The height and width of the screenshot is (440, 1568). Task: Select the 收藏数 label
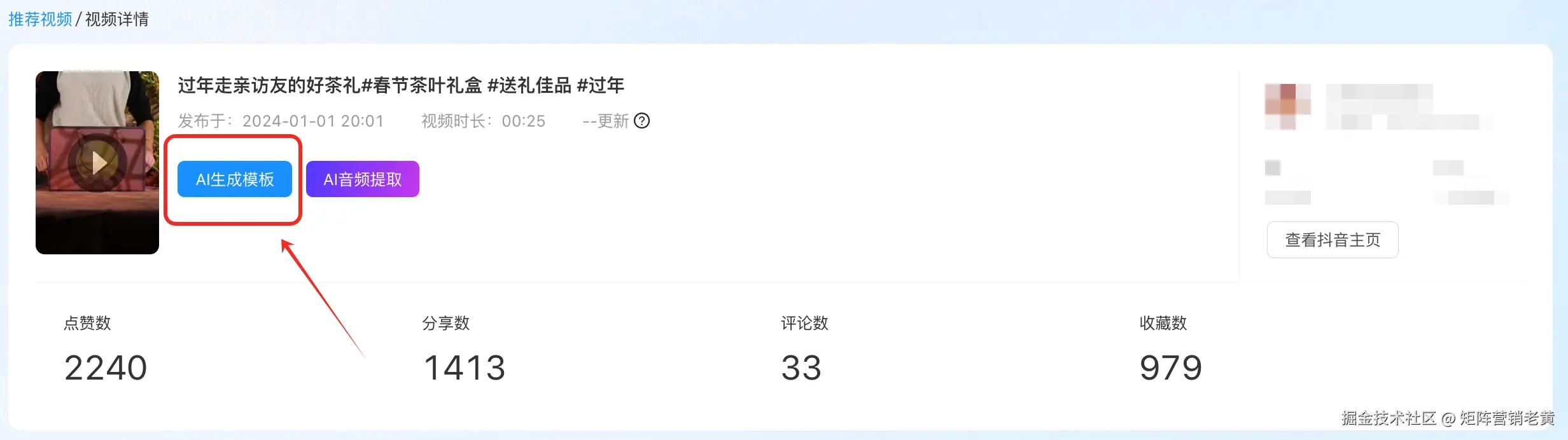[x=1163, y=323]
